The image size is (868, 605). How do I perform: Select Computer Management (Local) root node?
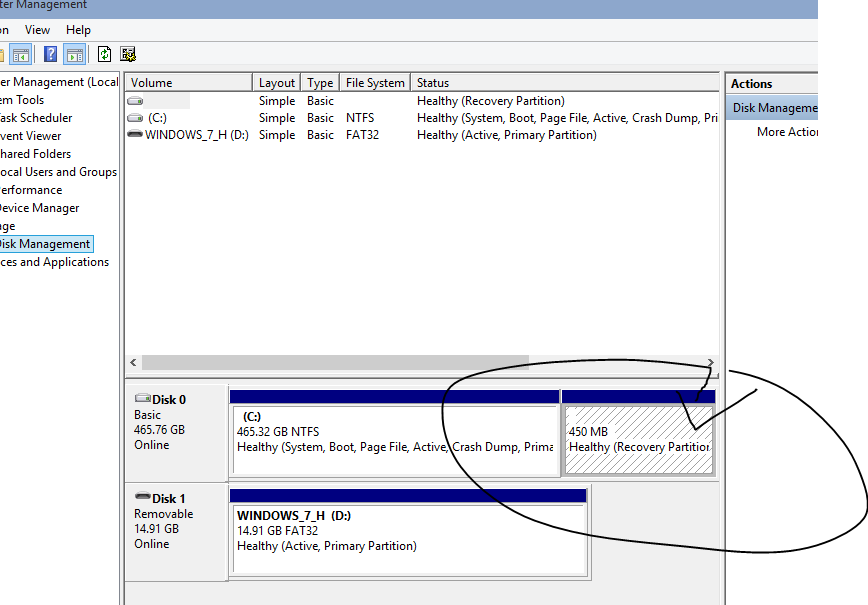tap(59, 82)
